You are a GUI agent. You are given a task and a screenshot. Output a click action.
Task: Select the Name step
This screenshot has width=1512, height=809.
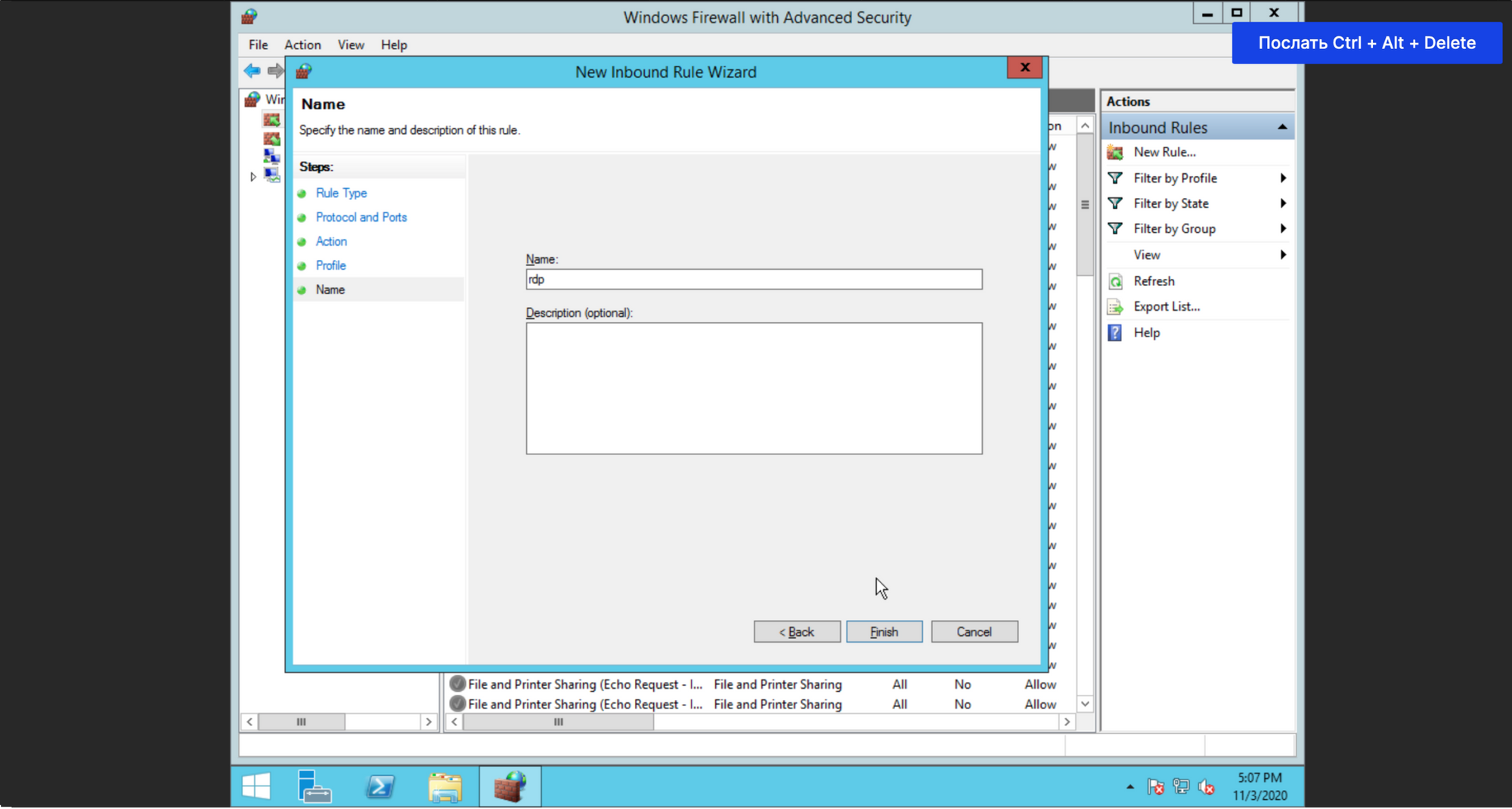(330, 290)
